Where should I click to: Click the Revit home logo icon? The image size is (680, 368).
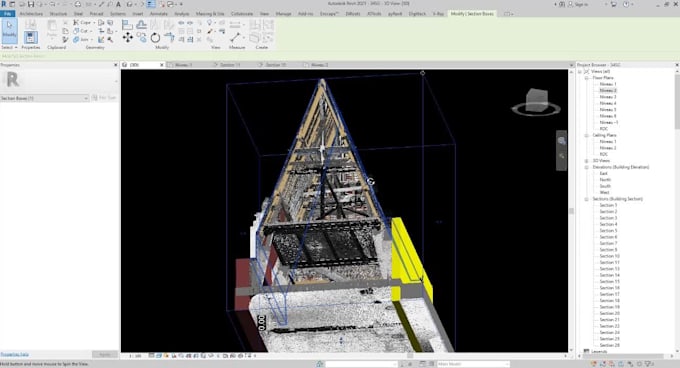[x=4, y=4]
